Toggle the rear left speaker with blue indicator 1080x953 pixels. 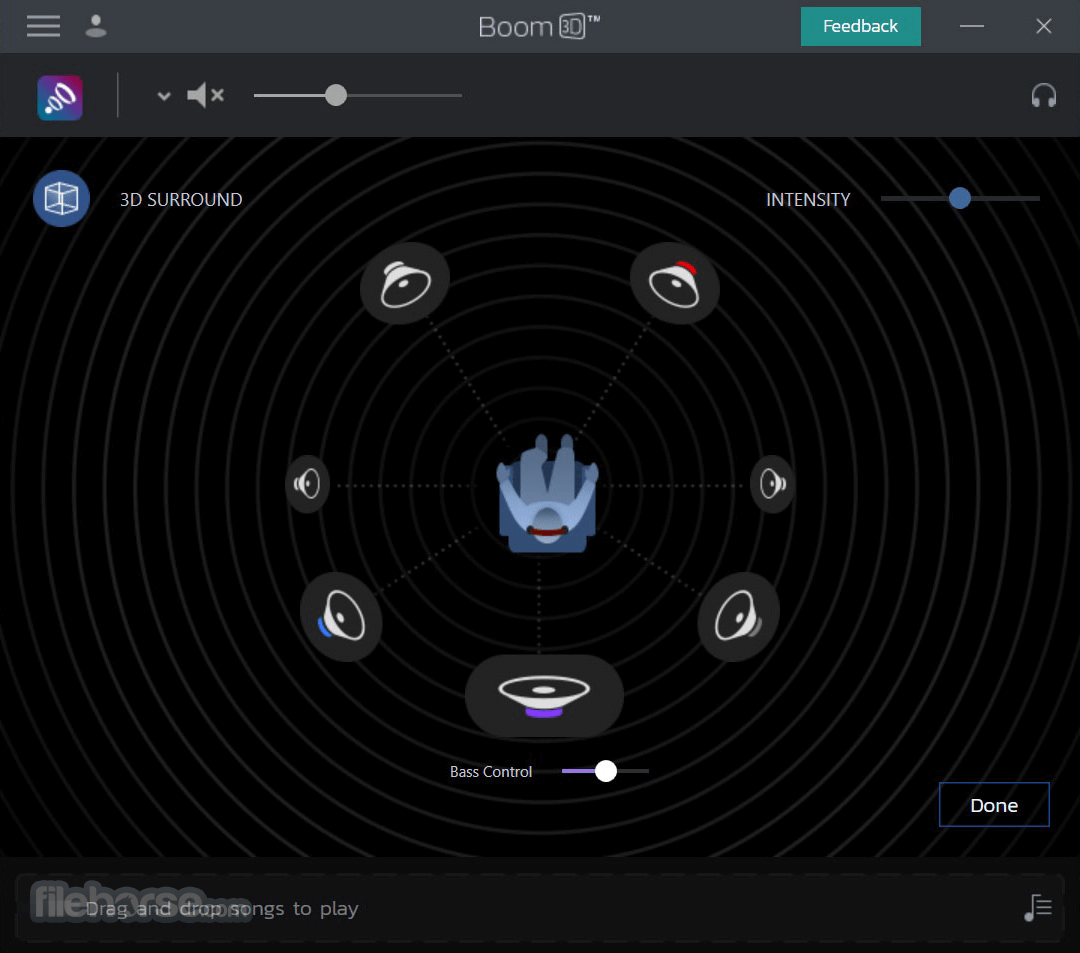[x=342, y=617]
